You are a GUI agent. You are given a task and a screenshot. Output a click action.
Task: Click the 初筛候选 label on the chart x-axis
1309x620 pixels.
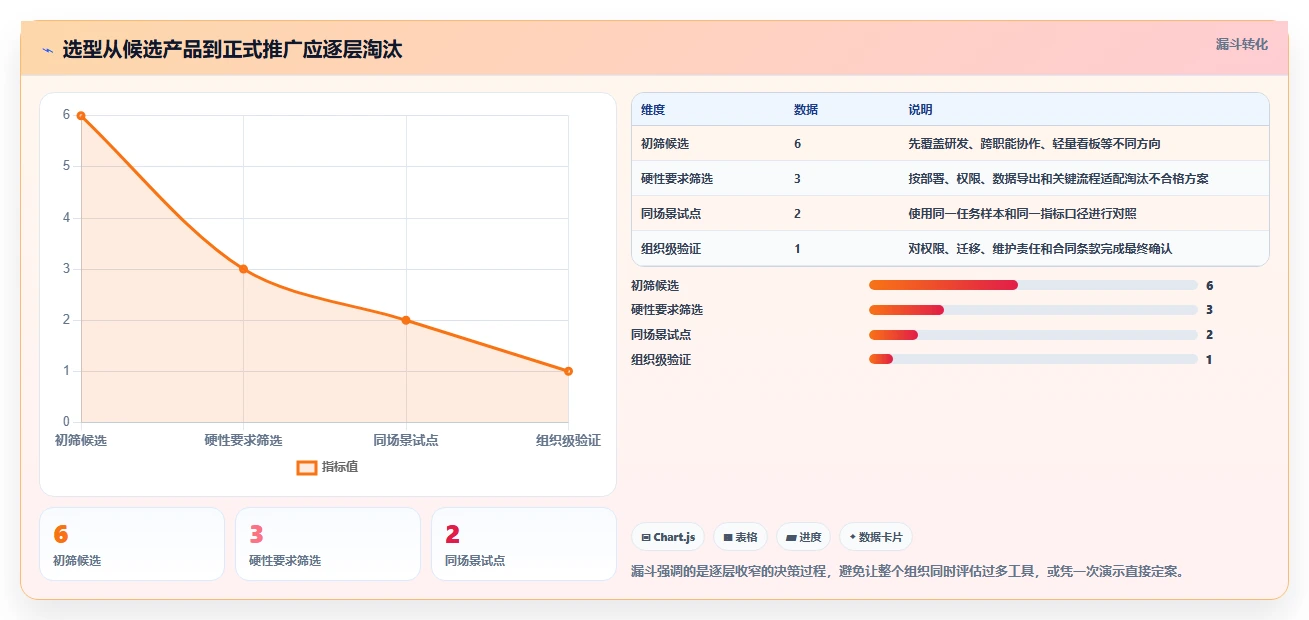point(81,440)
